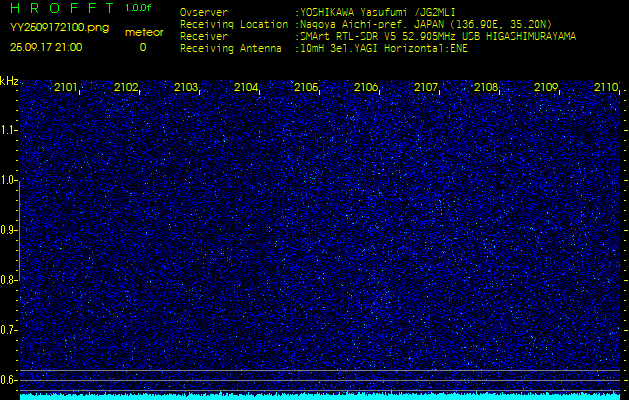
Task: Click the cyan signal level strip at bottom
Action: coord(320,395)
